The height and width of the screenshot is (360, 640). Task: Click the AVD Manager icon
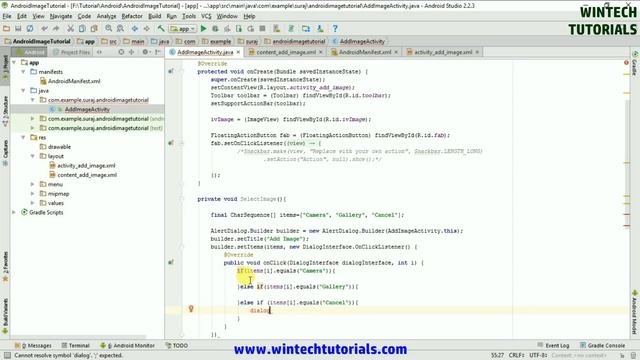[x=277, y=29]
